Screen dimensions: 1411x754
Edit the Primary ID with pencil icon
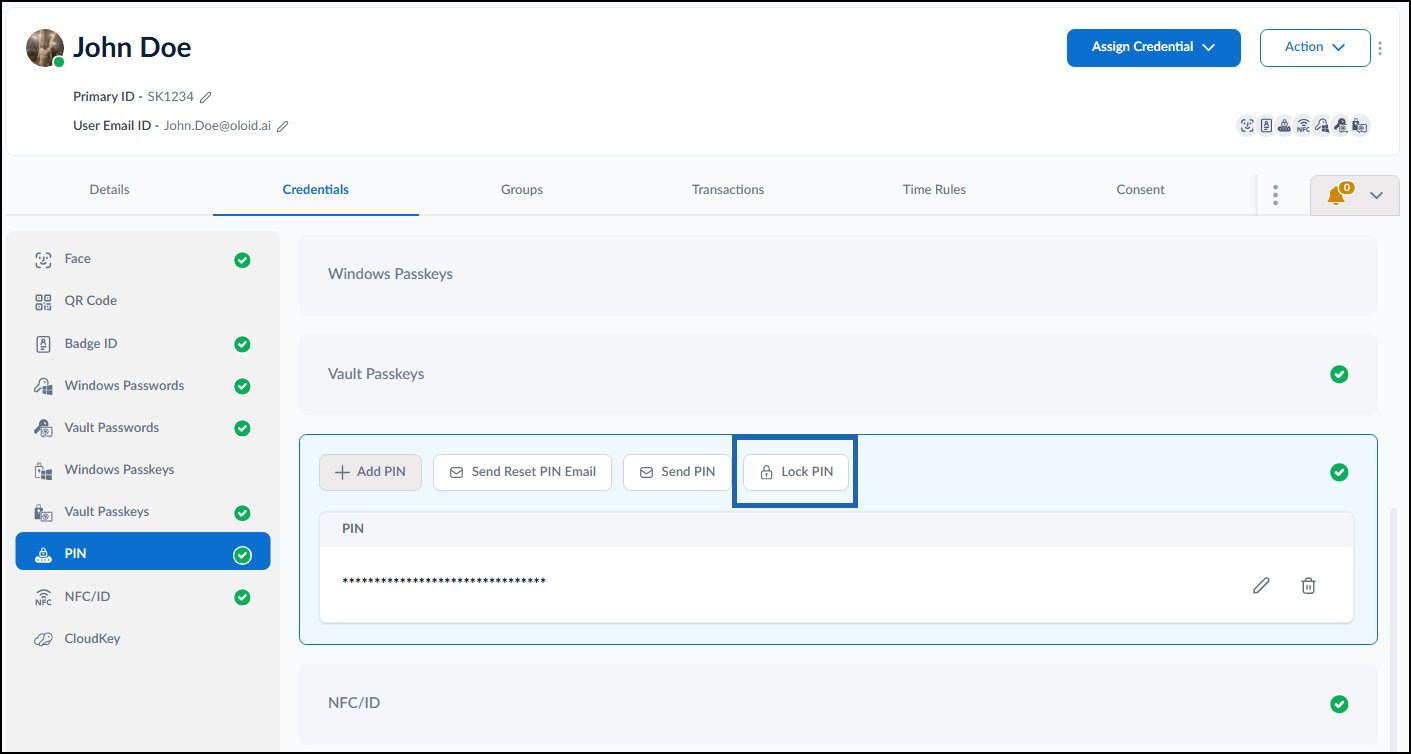(x=206, y=97)
